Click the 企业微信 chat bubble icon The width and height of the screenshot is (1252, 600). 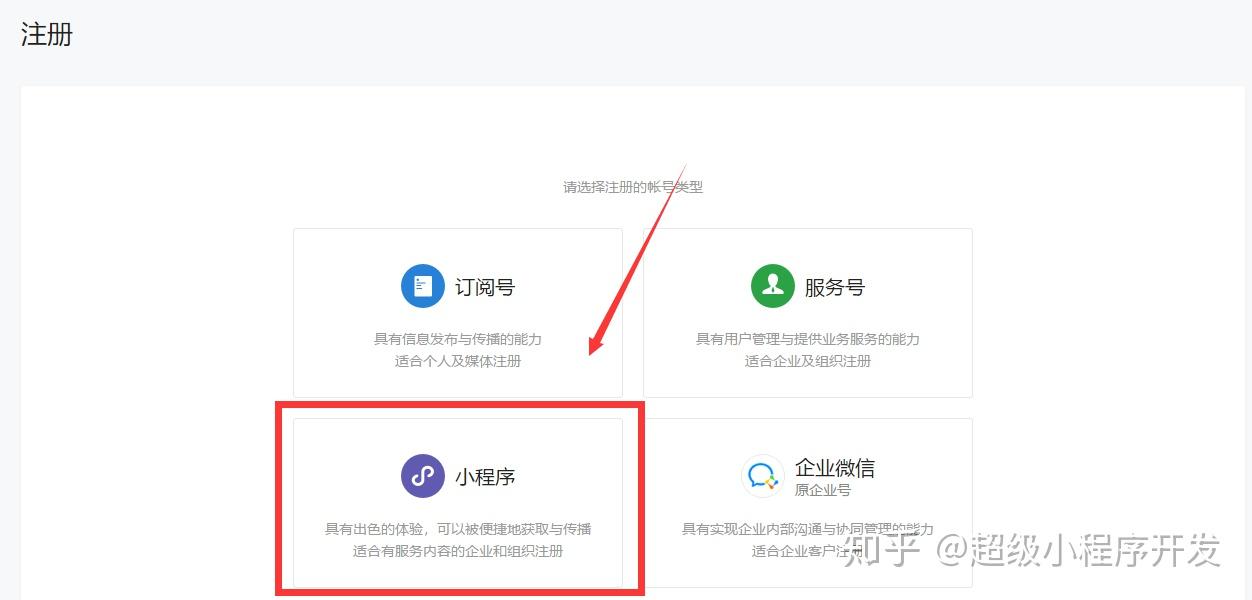click(762, 476)
